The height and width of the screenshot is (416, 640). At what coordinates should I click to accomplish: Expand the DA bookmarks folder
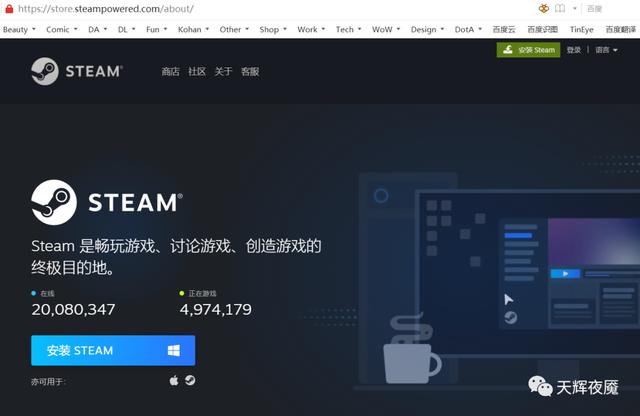coord(98,29)
